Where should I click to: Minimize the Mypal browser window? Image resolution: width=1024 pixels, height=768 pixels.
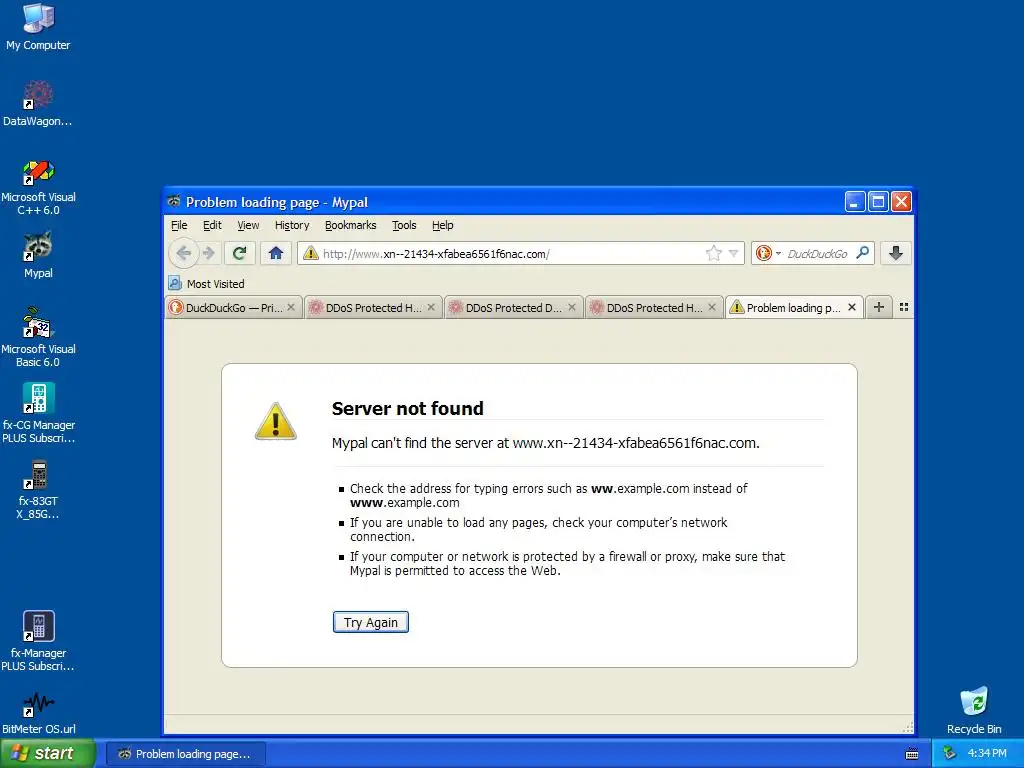[x=855, y=202]
